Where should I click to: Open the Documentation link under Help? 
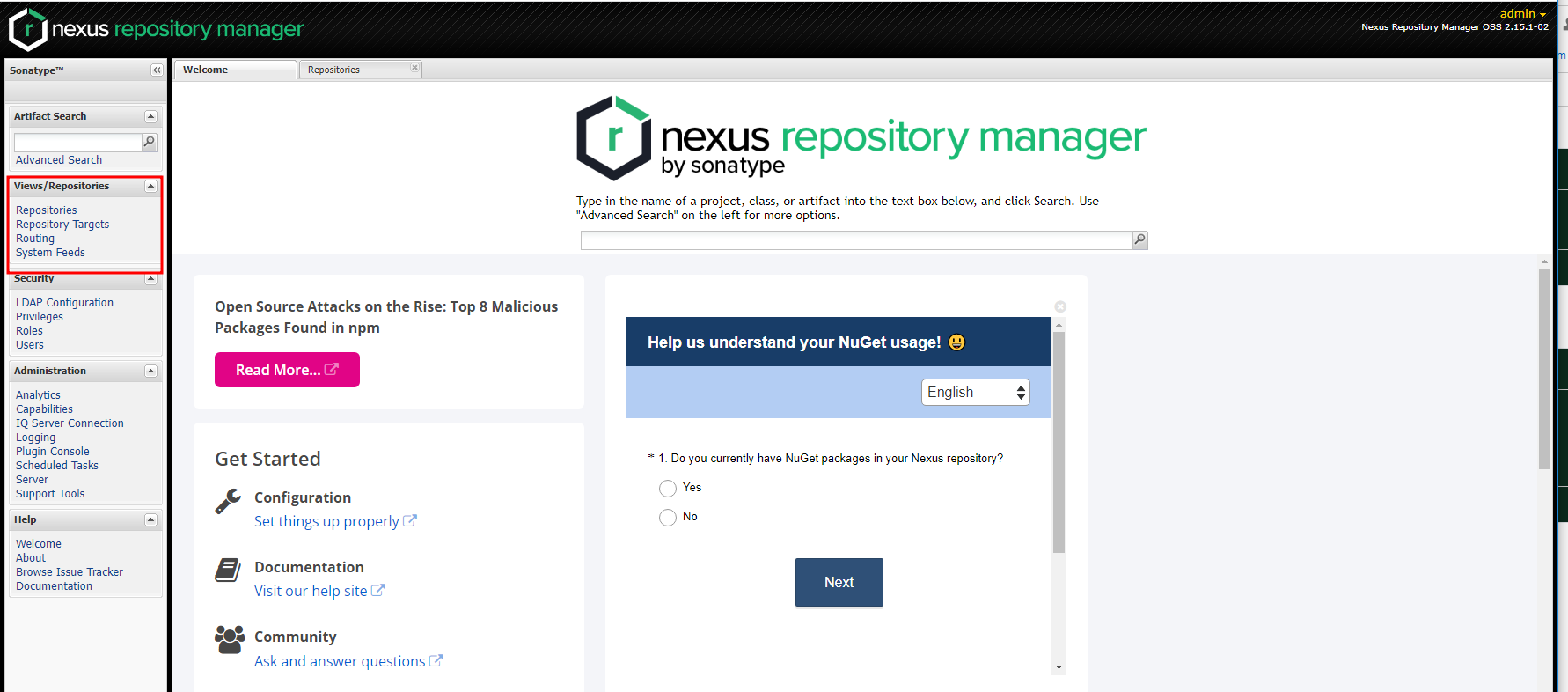[54, 586]
